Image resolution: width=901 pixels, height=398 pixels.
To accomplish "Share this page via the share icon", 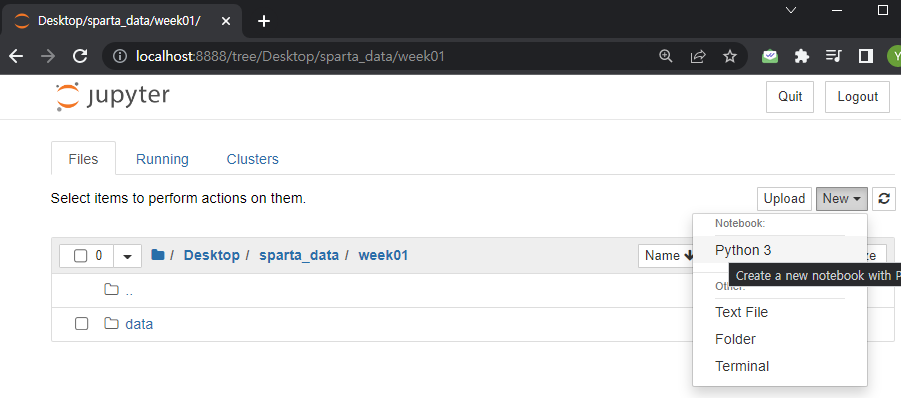I will 698,56.
